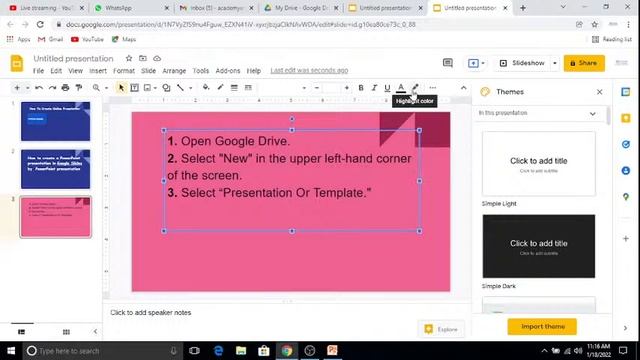Select slide 2 thumbnail in filmstrip
The height and width of the screenshot is (360, 640).
[x=56, y=169]
